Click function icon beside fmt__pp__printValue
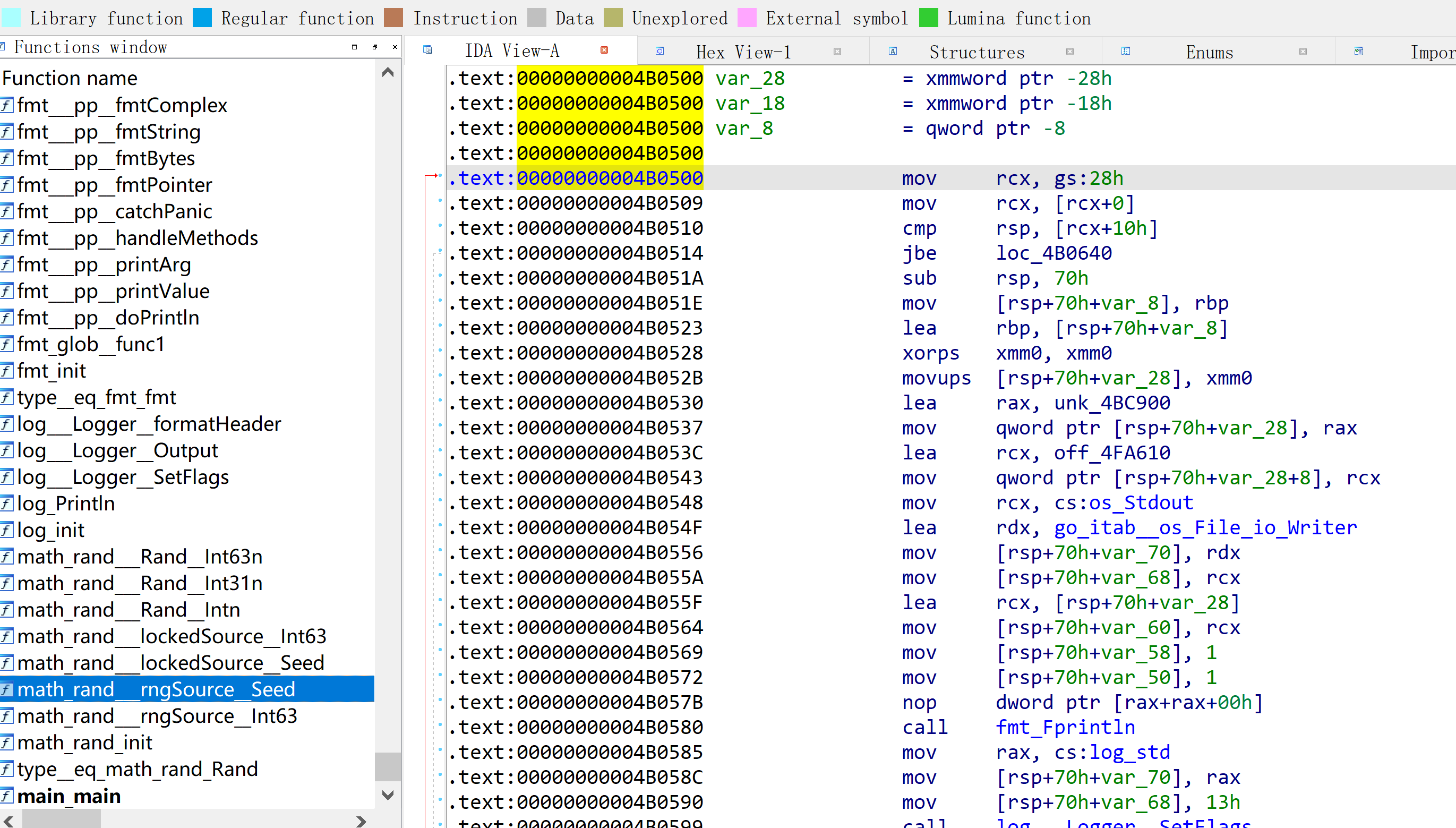 click(7, 291)
